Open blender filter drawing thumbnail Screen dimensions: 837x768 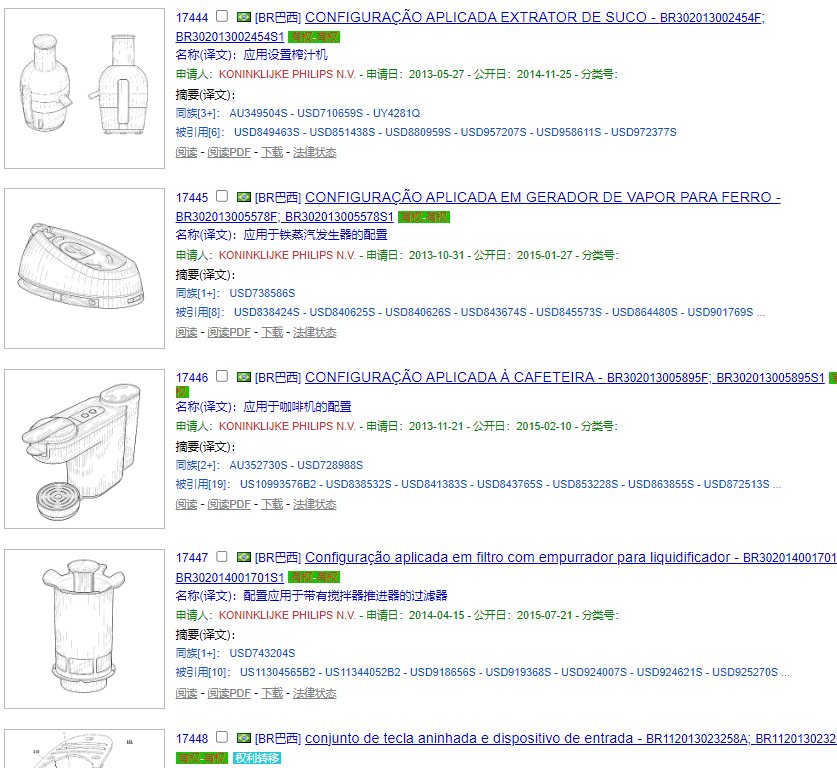pyautogui.click(x=84, y=629)
